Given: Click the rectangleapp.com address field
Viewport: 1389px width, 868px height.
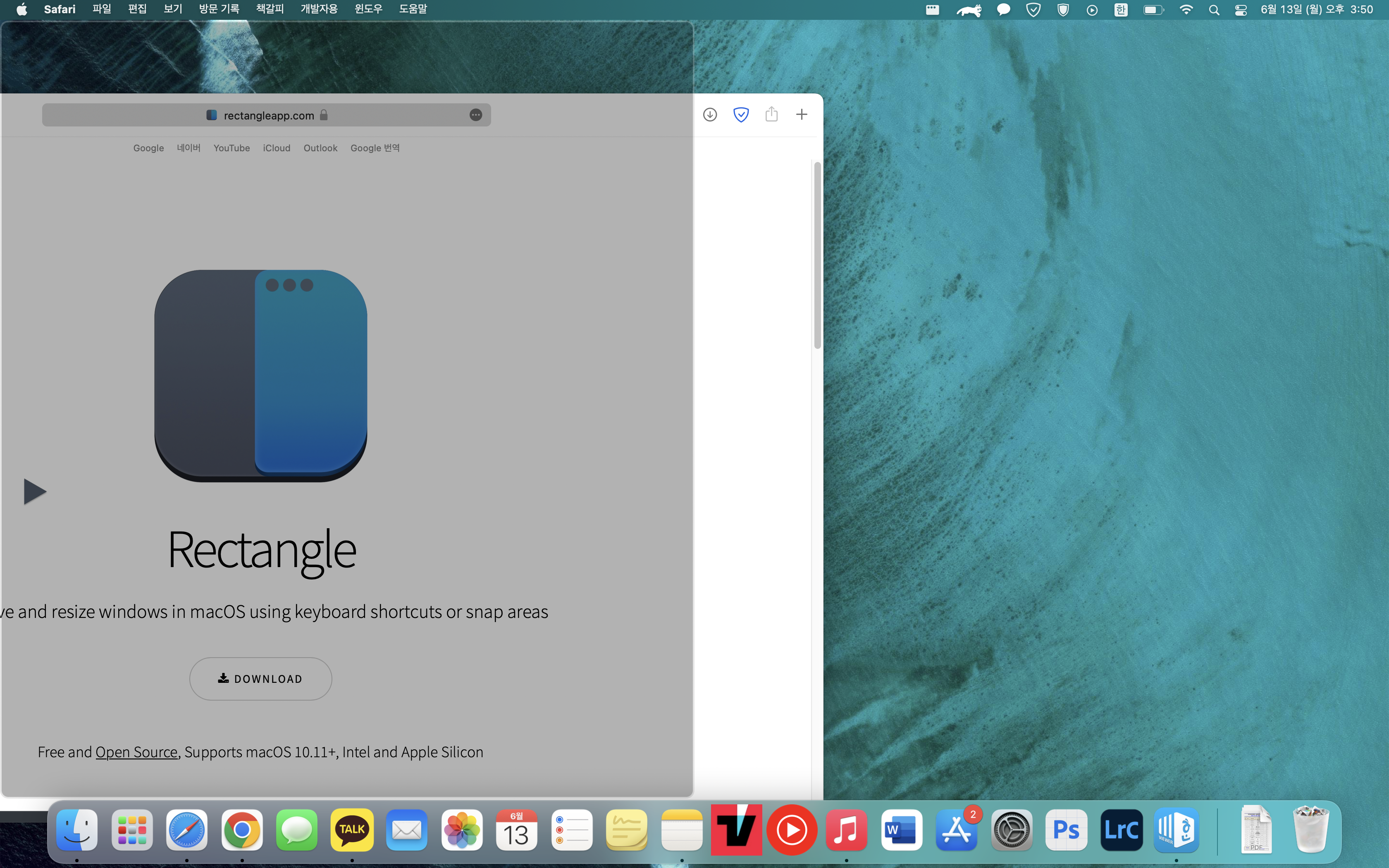Looking at the screenshot, I should [x=266, y=115].
